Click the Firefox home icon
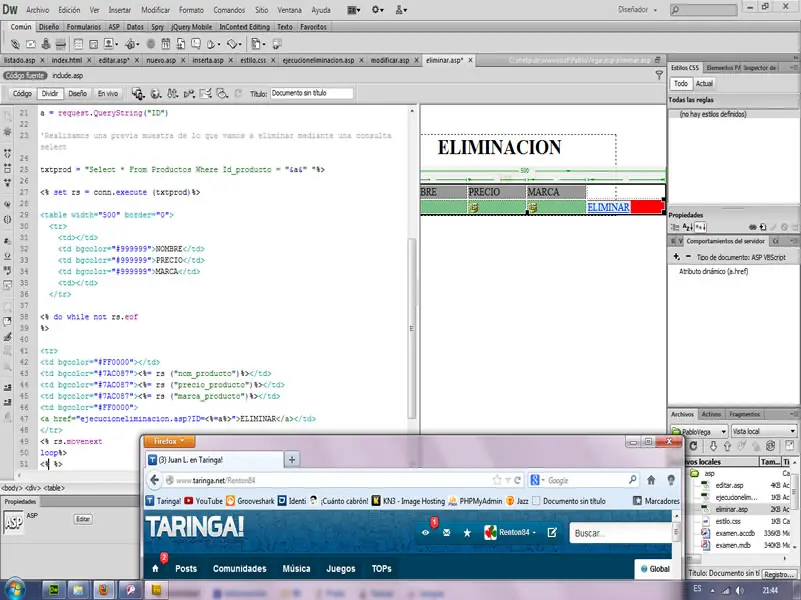Viewport: 801px width, 600px height. click(652, 480)
